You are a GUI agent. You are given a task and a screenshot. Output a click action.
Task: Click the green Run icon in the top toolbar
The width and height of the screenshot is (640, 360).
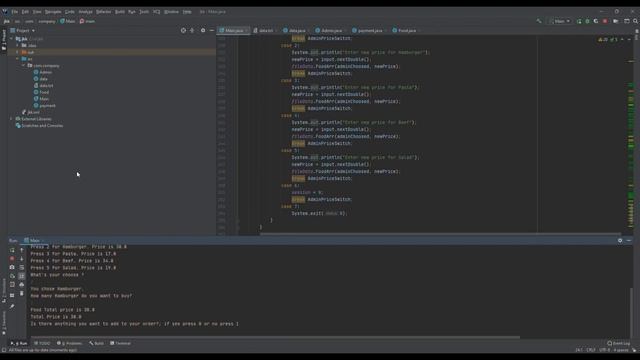(x=579, y=21)
